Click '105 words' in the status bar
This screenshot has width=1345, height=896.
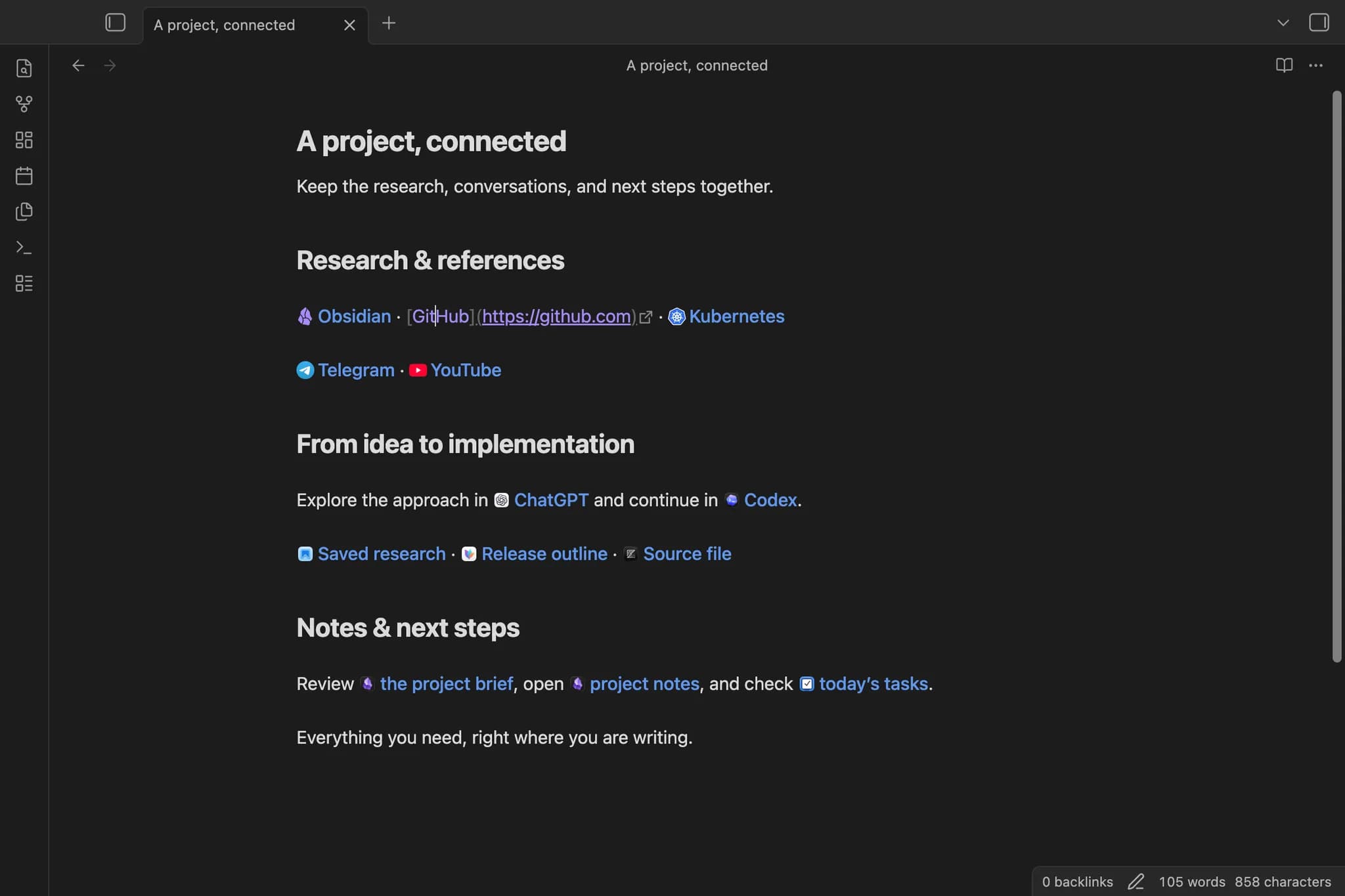pos(1192,882)
